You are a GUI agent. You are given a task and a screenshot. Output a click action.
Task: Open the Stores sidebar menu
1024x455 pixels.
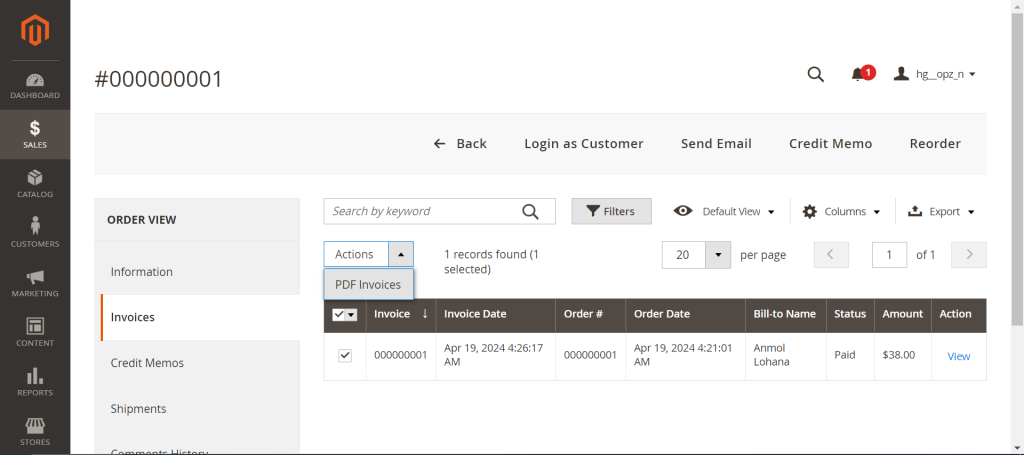(x=35, y=431)
